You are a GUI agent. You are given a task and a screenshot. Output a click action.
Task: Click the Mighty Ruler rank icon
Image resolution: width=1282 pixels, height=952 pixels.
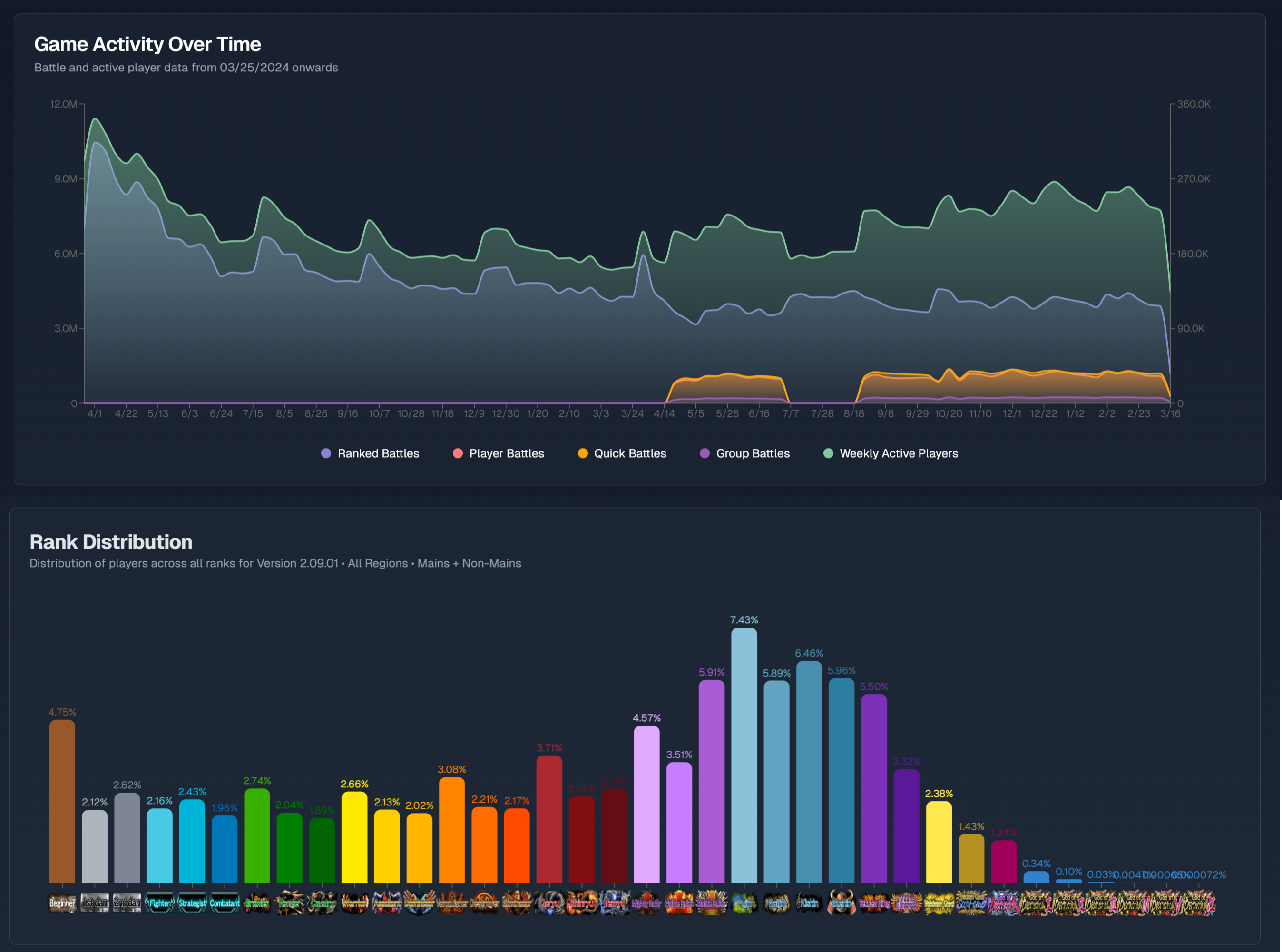[646, 903]
